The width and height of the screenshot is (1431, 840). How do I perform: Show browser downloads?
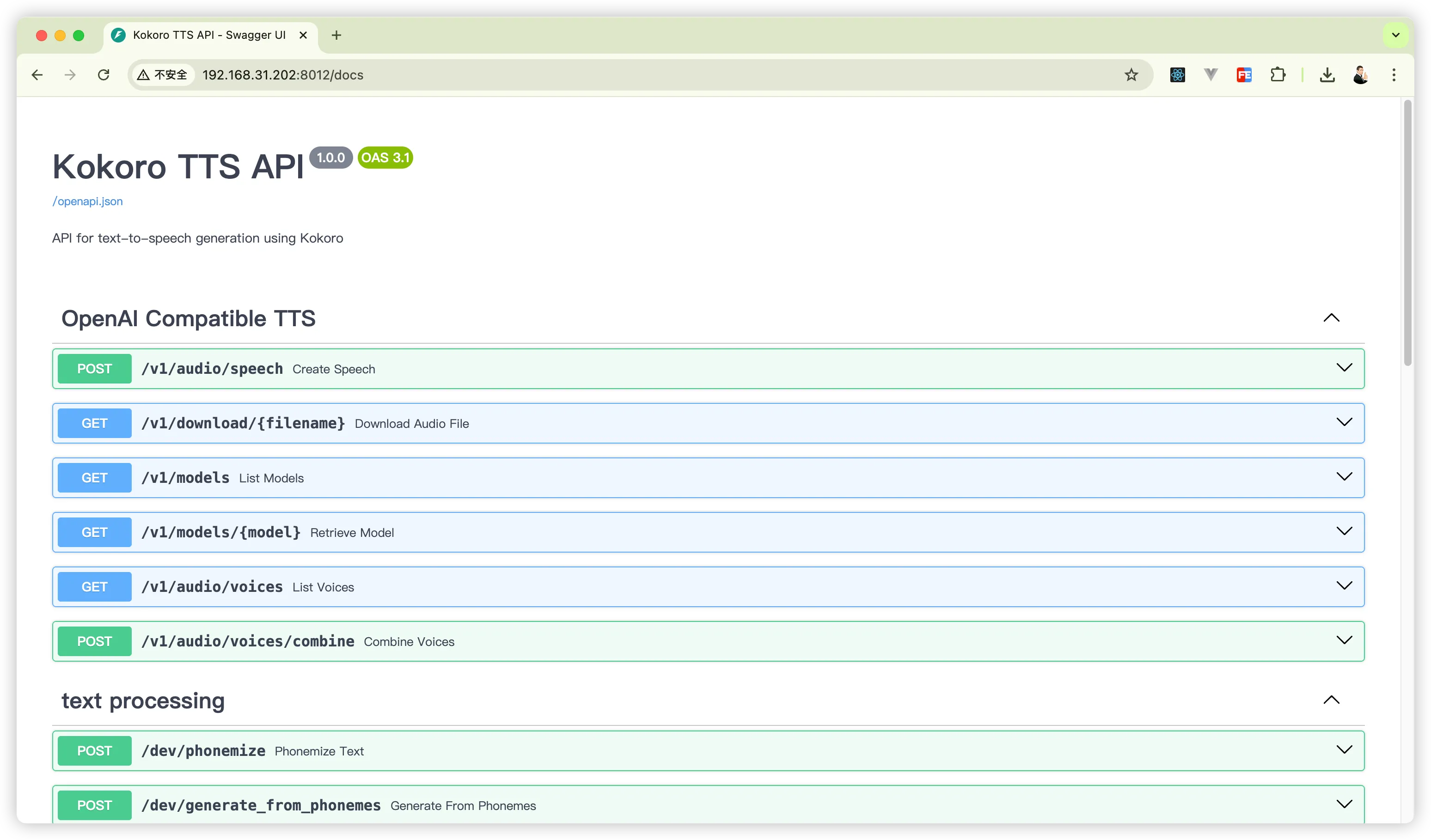(1327, 75)
